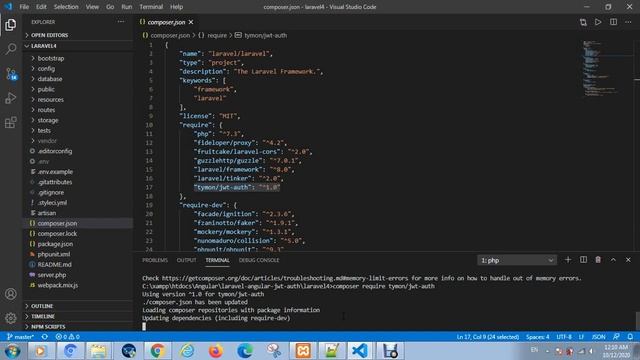The height and width of the screenshot is (360, 640).
Task: Click the master branch indicator
Action: click(x=20, y=337)
